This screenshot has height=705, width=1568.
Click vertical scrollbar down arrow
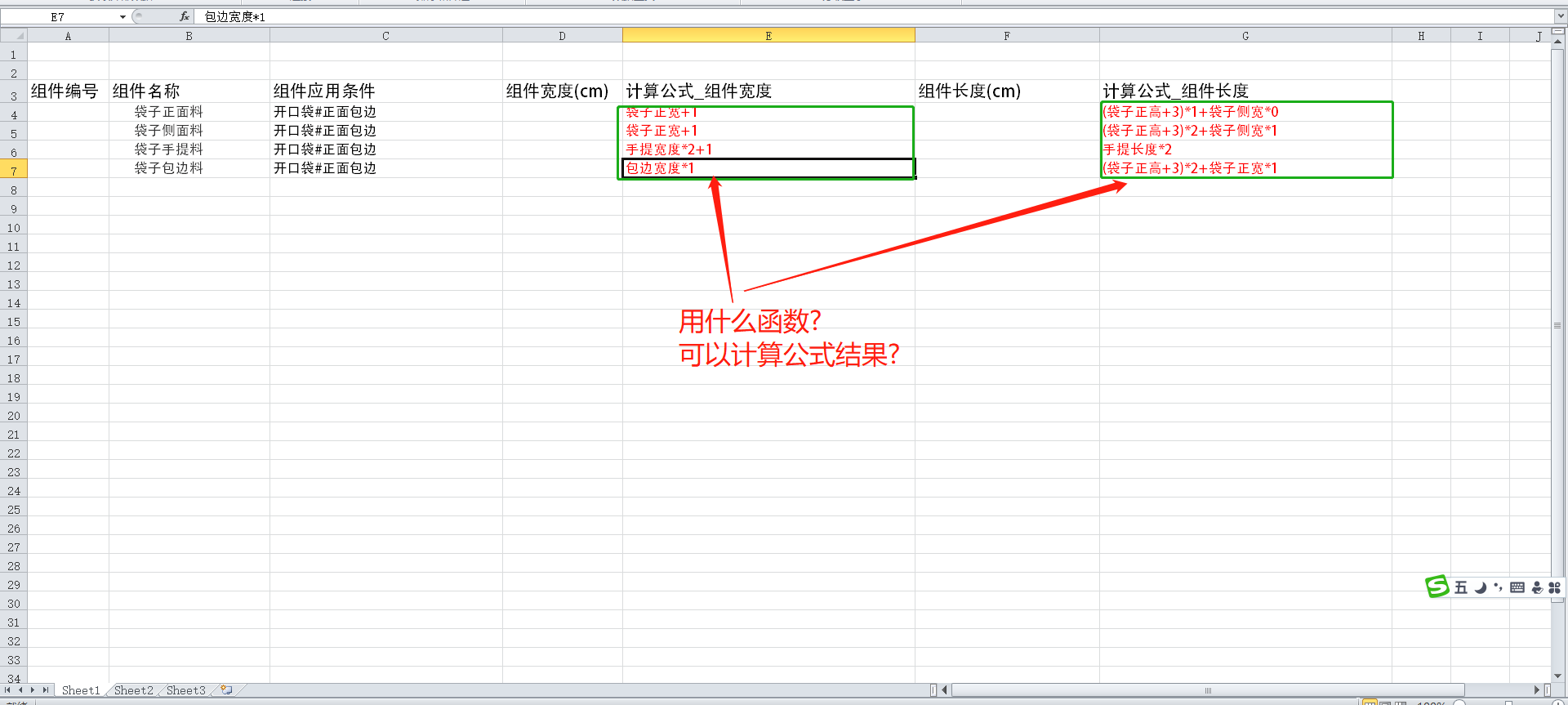tap(1558, 676)
